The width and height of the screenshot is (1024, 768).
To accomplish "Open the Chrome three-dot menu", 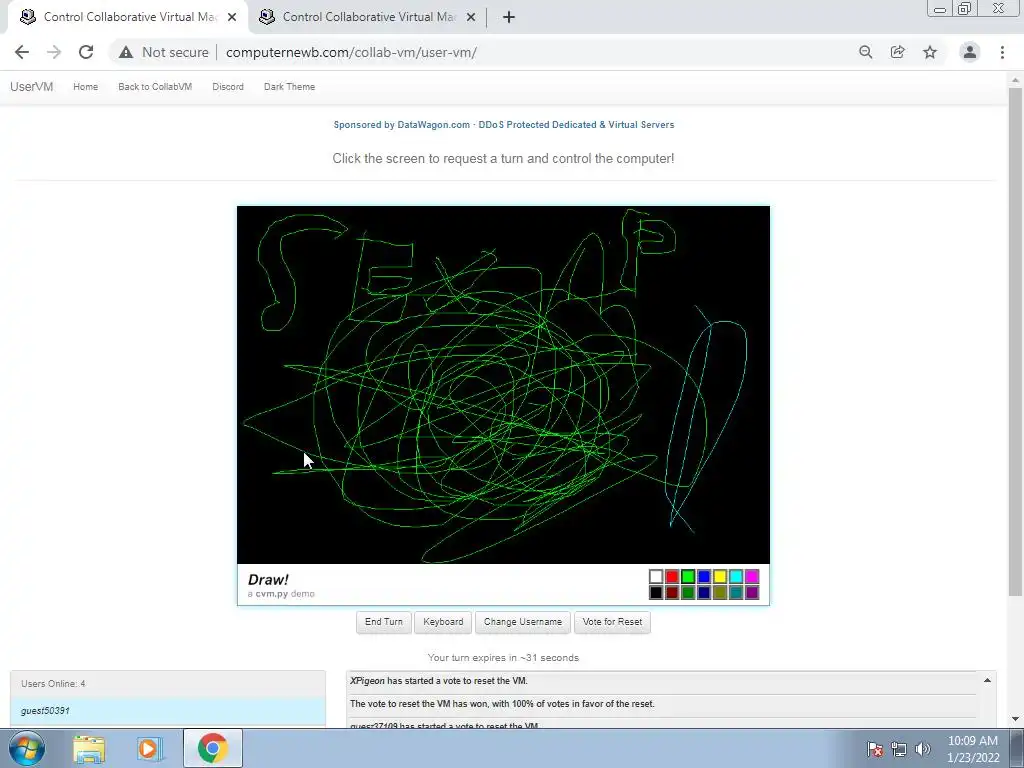I will tap(1002, 52).
